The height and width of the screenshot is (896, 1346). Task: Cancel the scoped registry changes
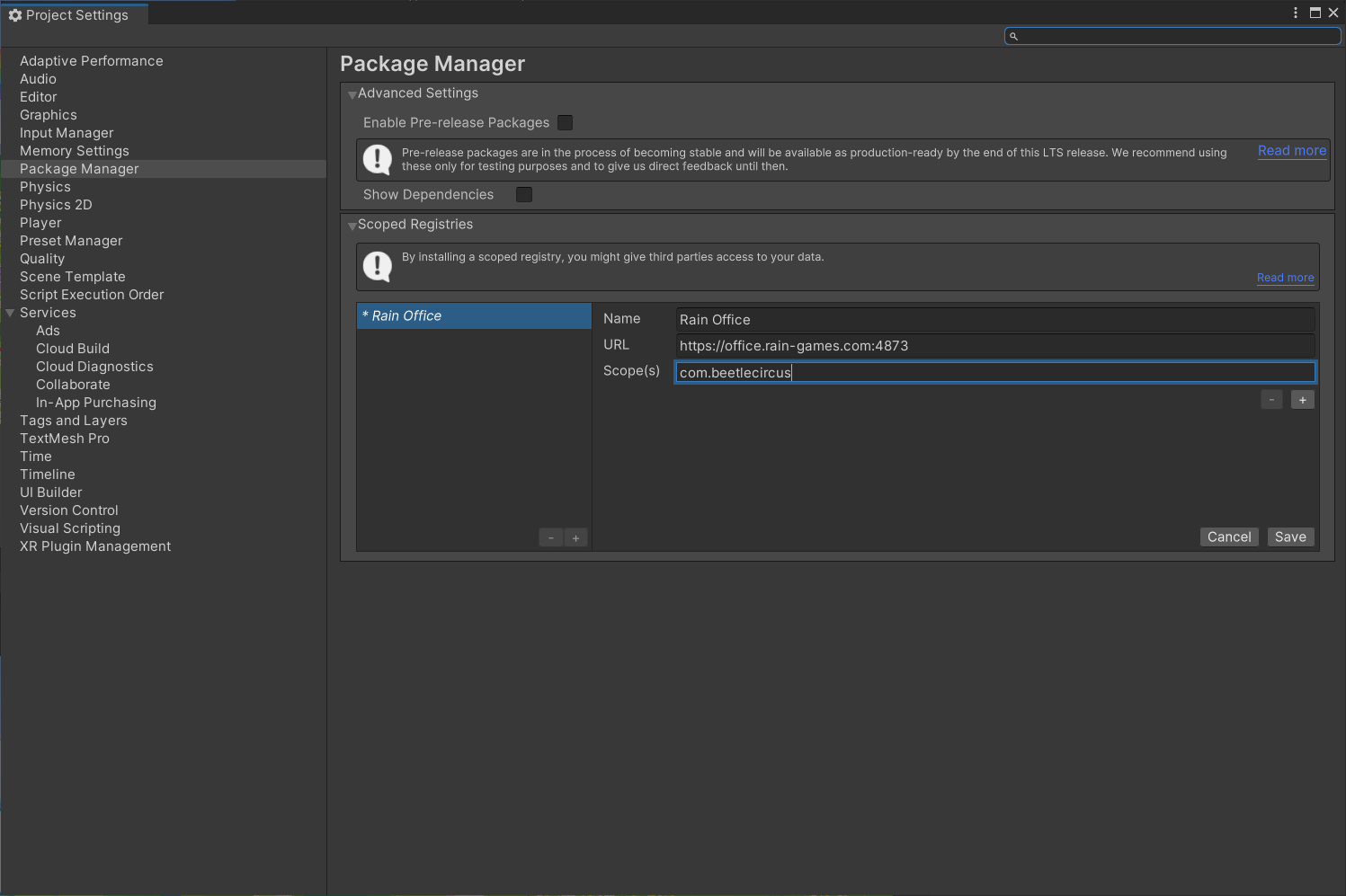point(1229,537)
